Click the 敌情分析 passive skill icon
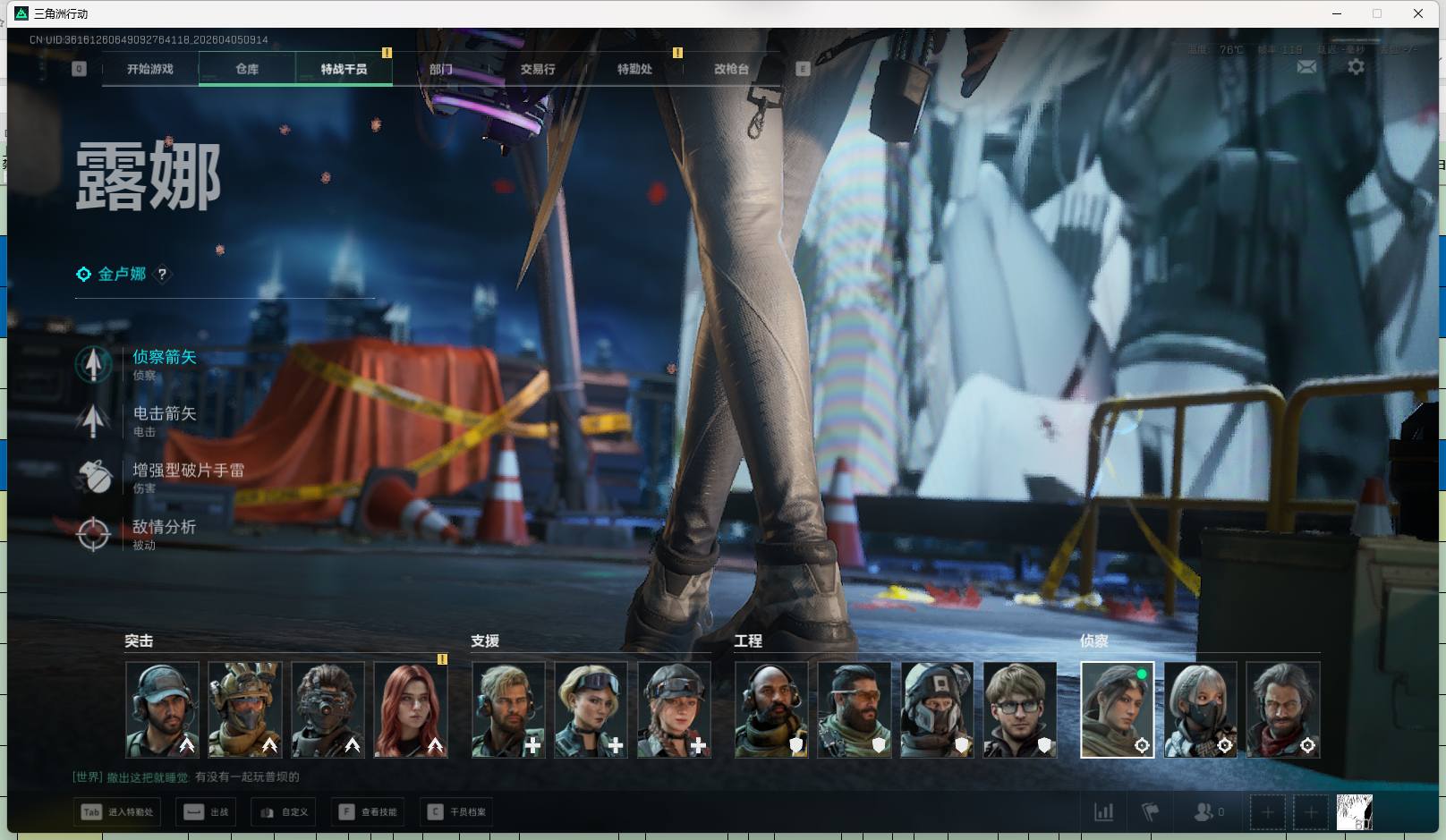Screen dimensions: 1446x840 pyautogui.click(x=93, y=534)
